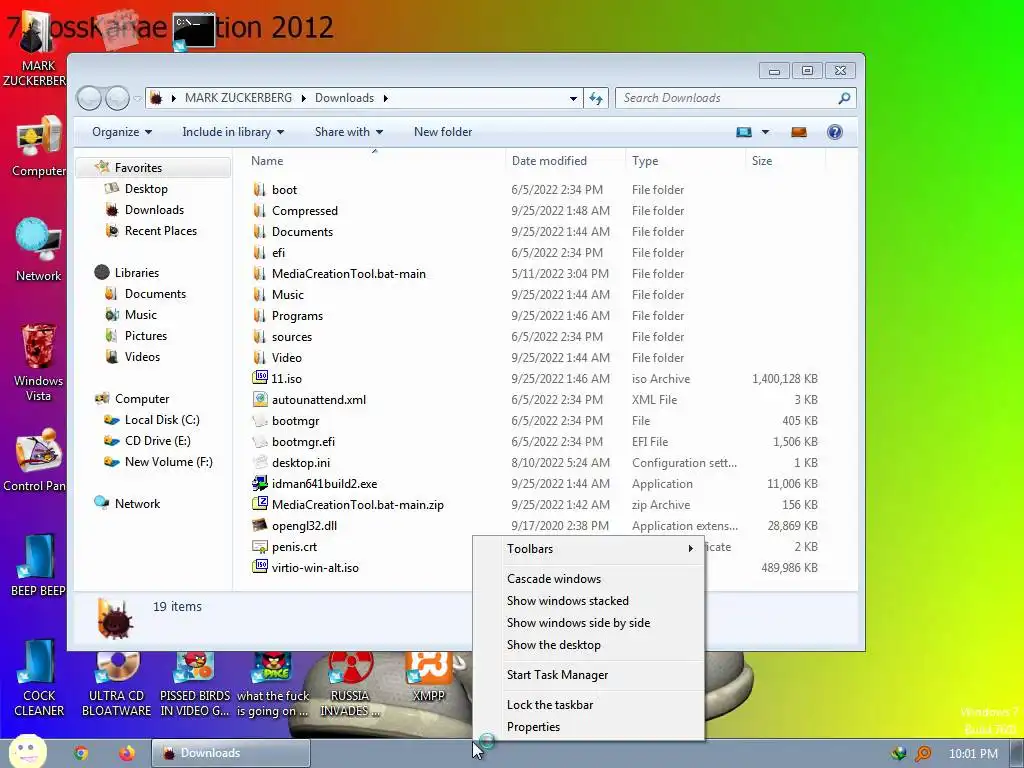The width and height of the screenshot is (1024, 768).
Task: Click the search magnifier icon
Action: (x=844, y=98)
